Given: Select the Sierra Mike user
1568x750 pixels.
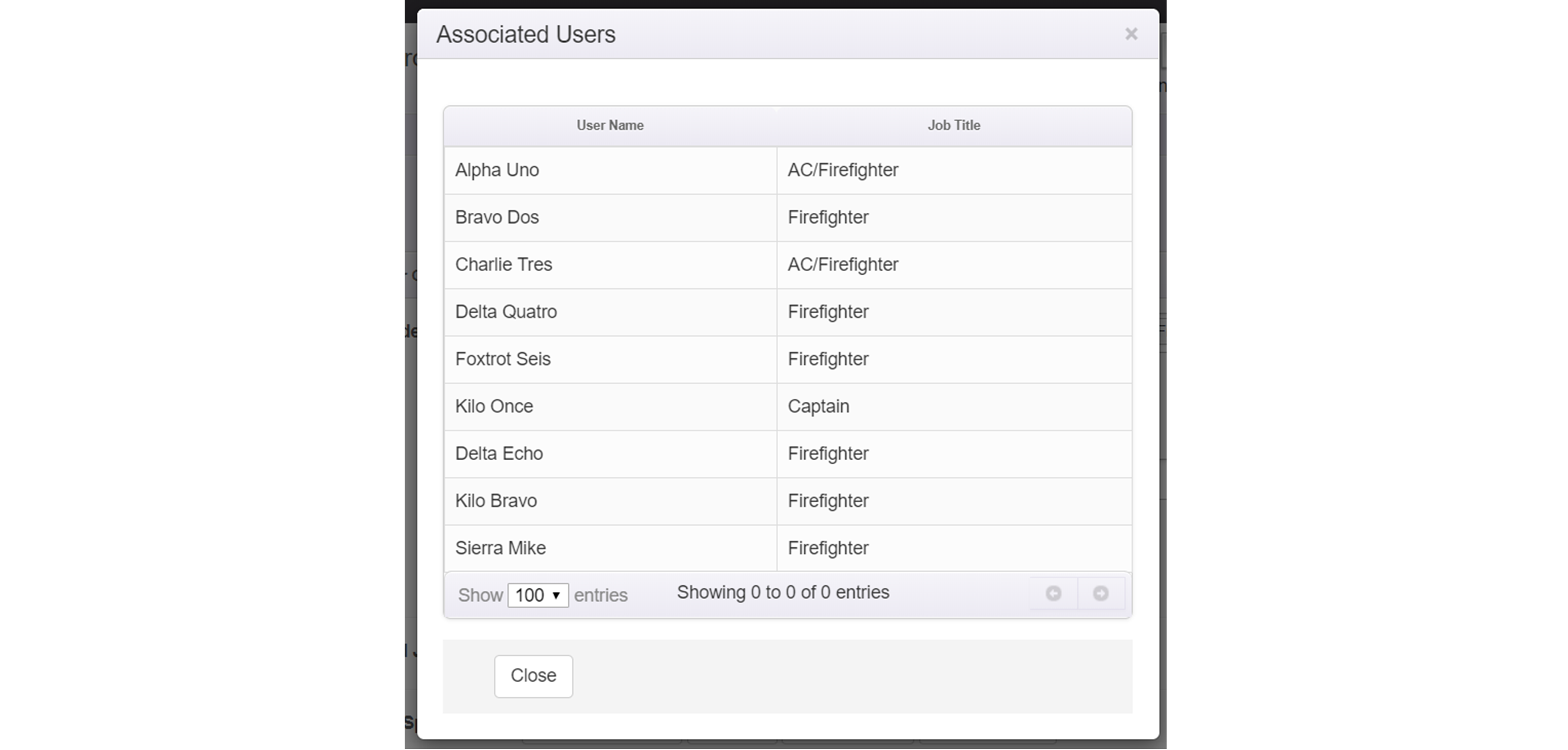Looking at the screenshot, I should [500, 548].
